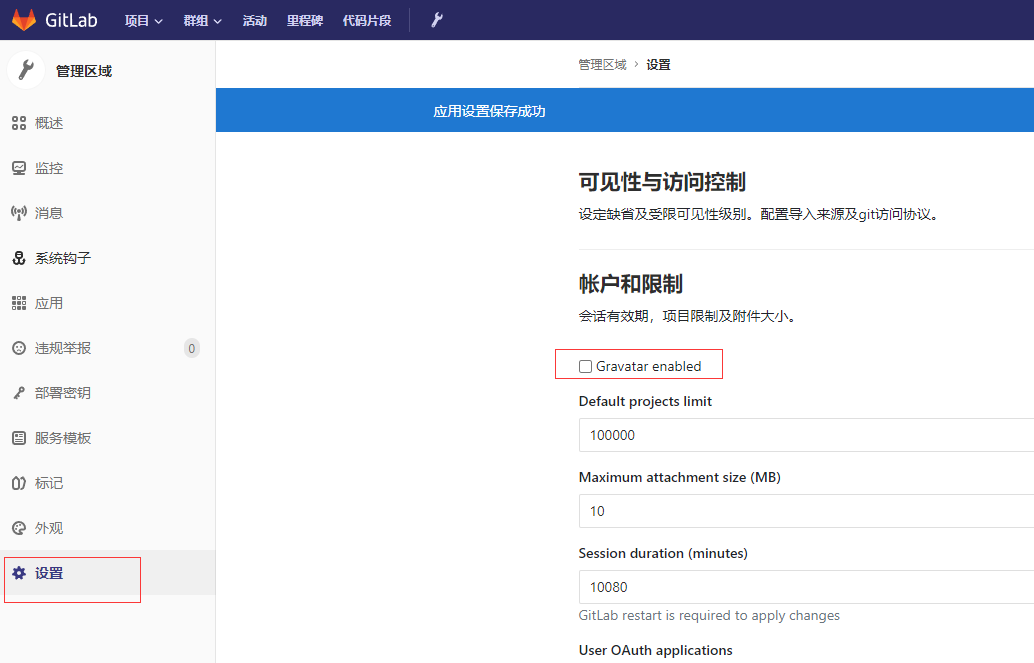The width and height of the screenshot is (1034, 663).
Task: Click the 消息 broadcast icon
Action: [x=19, y=213]
